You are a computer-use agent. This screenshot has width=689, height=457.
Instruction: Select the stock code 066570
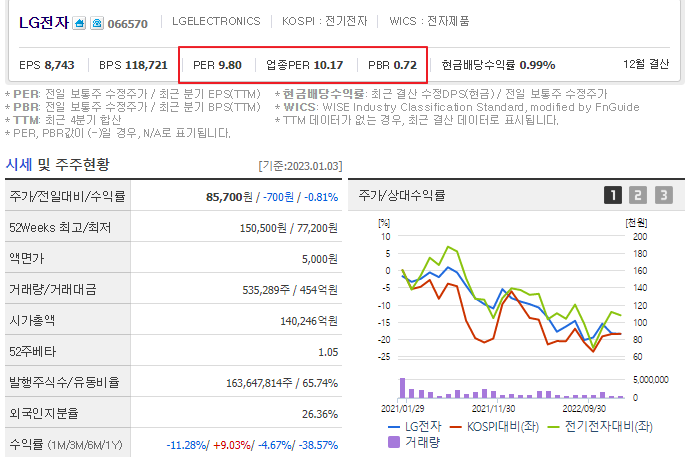click(127, 24)
